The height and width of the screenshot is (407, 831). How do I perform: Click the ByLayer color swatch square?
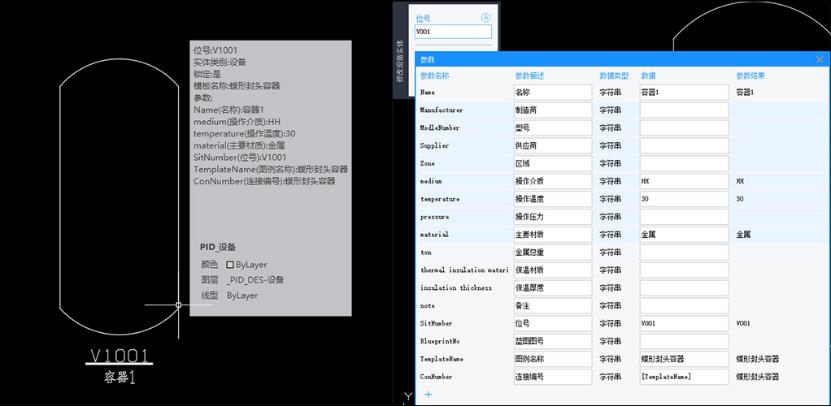point(230,265)
